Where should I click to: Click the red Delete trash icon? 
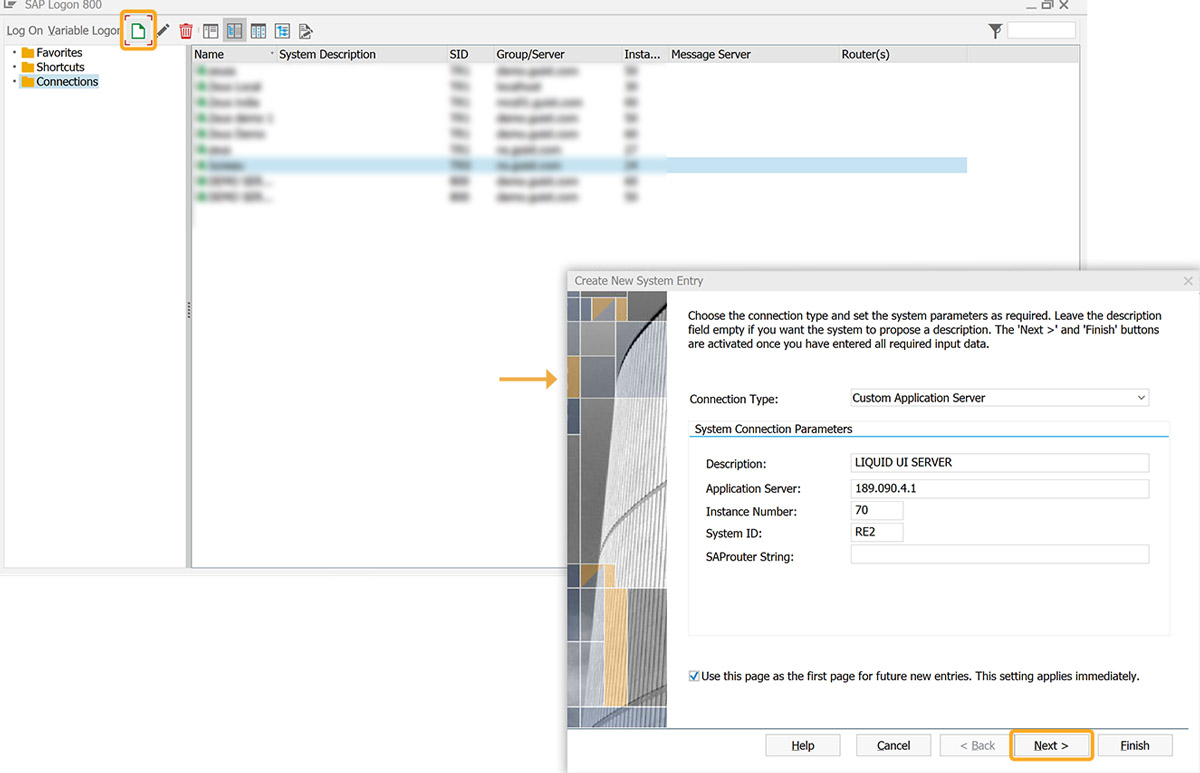(x=186, y=31)
